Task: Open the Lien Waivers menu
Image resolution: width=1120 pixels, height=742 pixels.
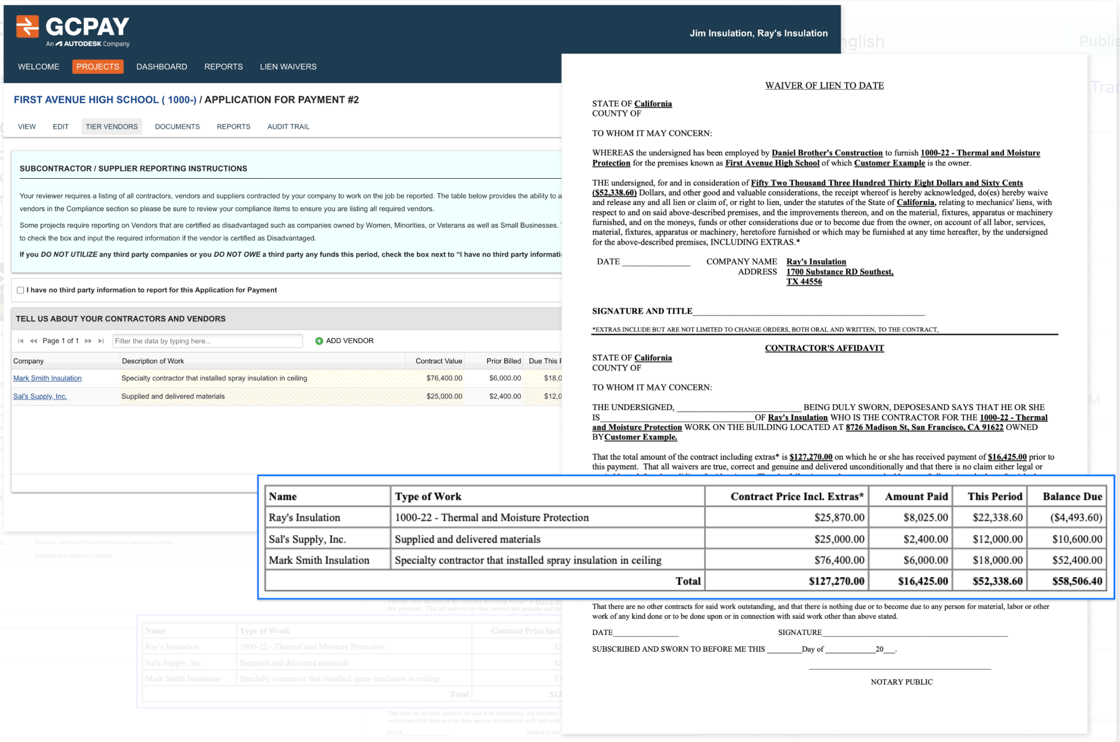Action: point(288,67)
